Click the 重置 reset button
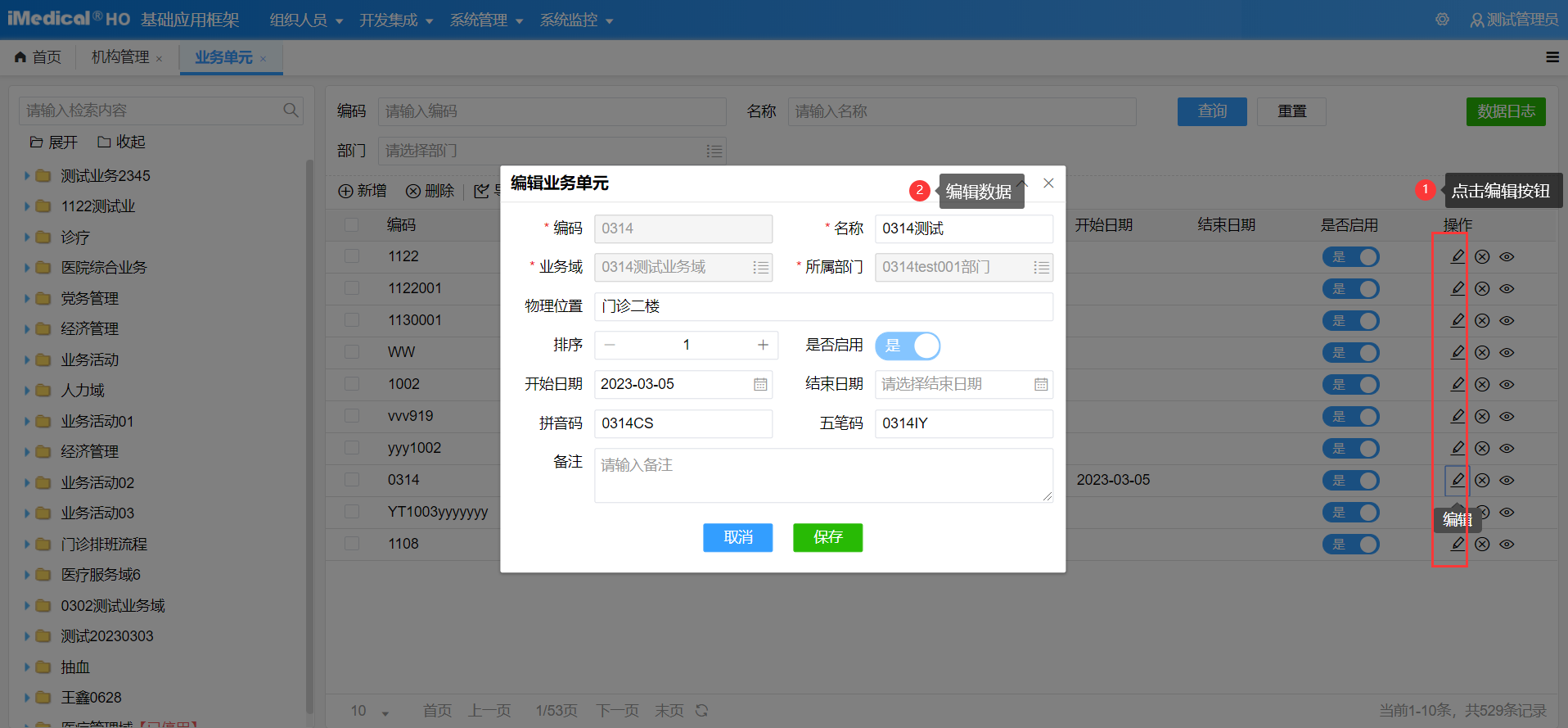Viewport: 1568px width, 728px height. coord(1291,111)
